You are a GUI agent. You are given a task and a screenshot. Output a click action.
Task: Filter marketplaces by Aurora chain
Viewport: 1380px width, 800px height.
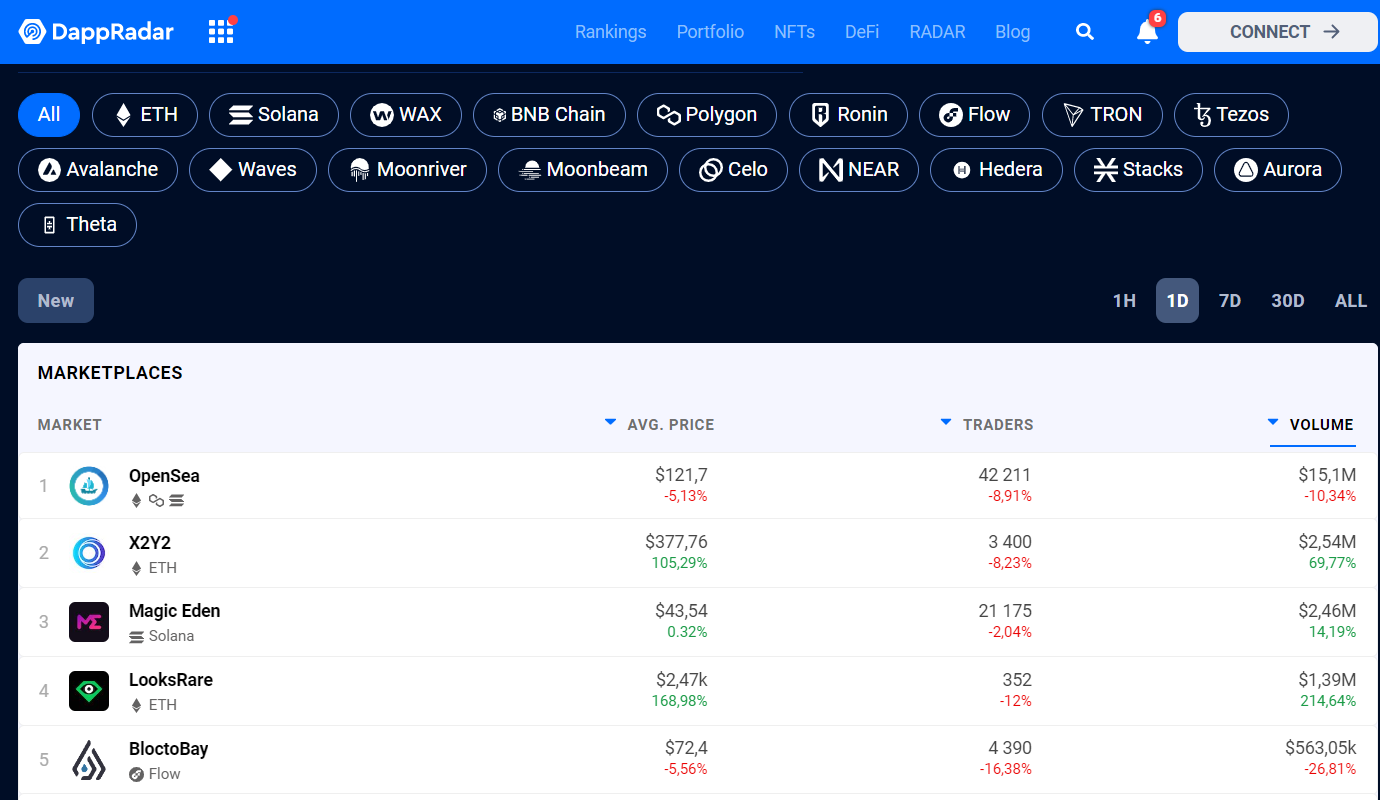click(x=1278, y=169)
